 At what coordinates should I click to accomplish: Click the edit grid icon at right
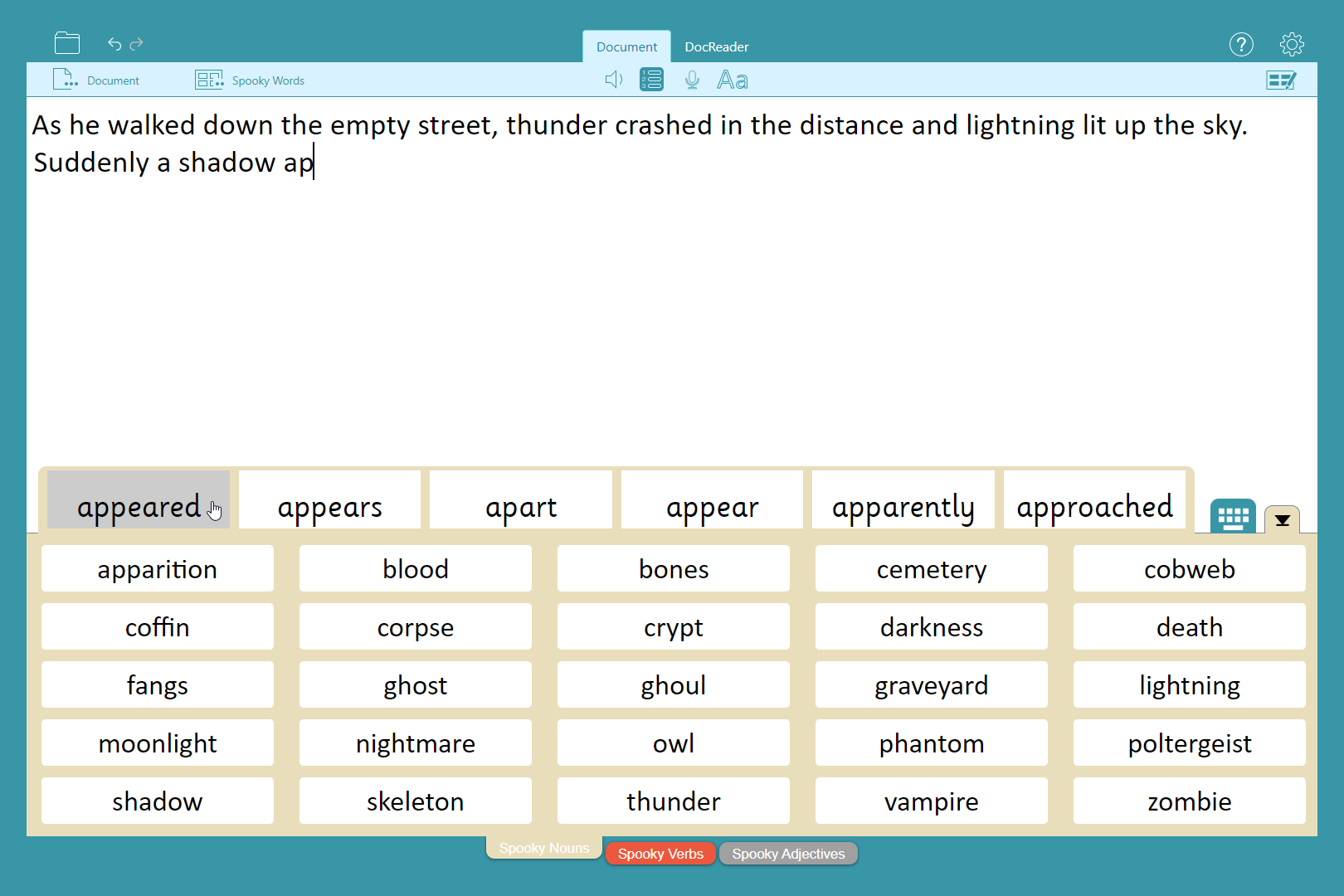coord(1281,80)
